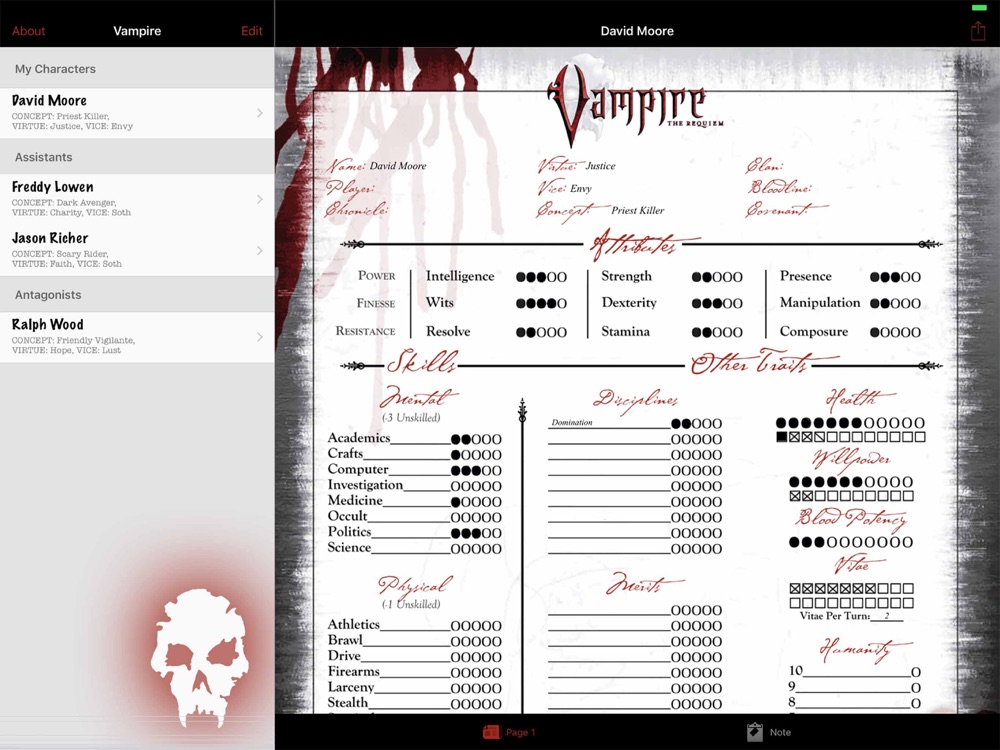1000x750 pixels.
Task: Adjust the Health dot track
Action: [850, 423]
